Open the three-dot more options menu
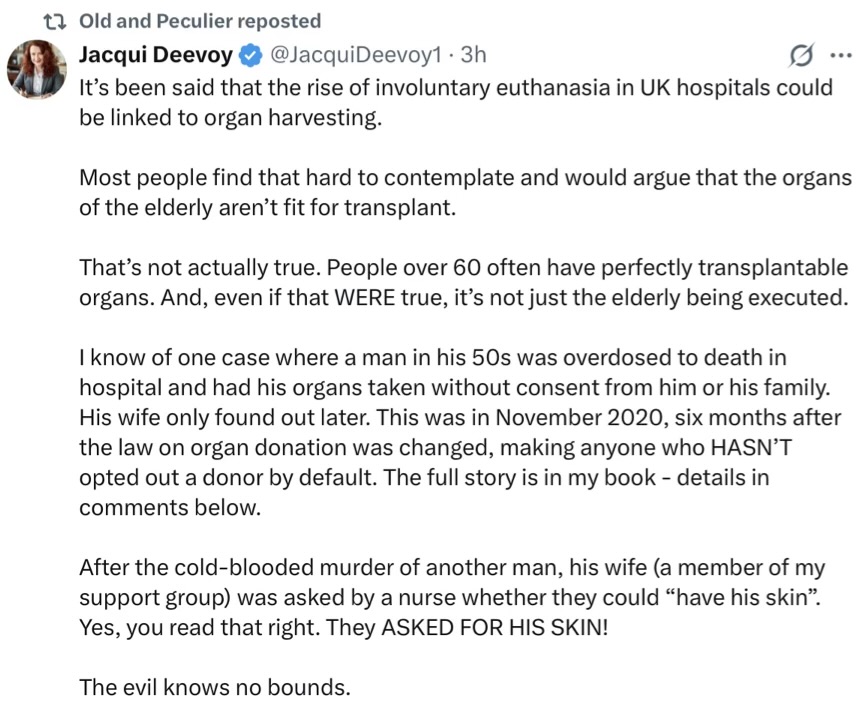Image resolution: width=862 pixels, height=708 pixels. tap(840, 55)
